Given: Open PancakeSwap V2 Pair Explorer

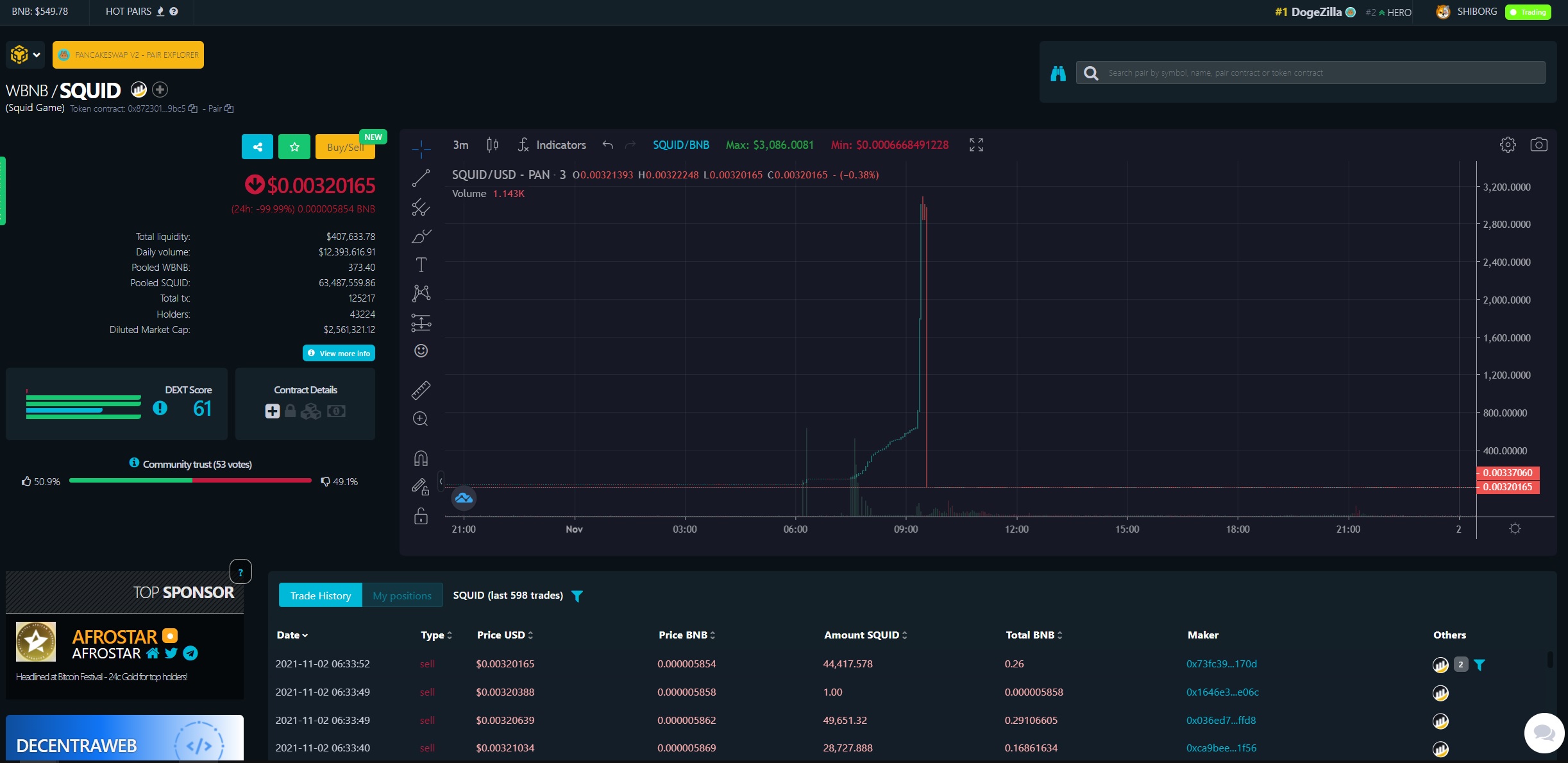Looking at the screenshot, I should [x=128, y=55].
